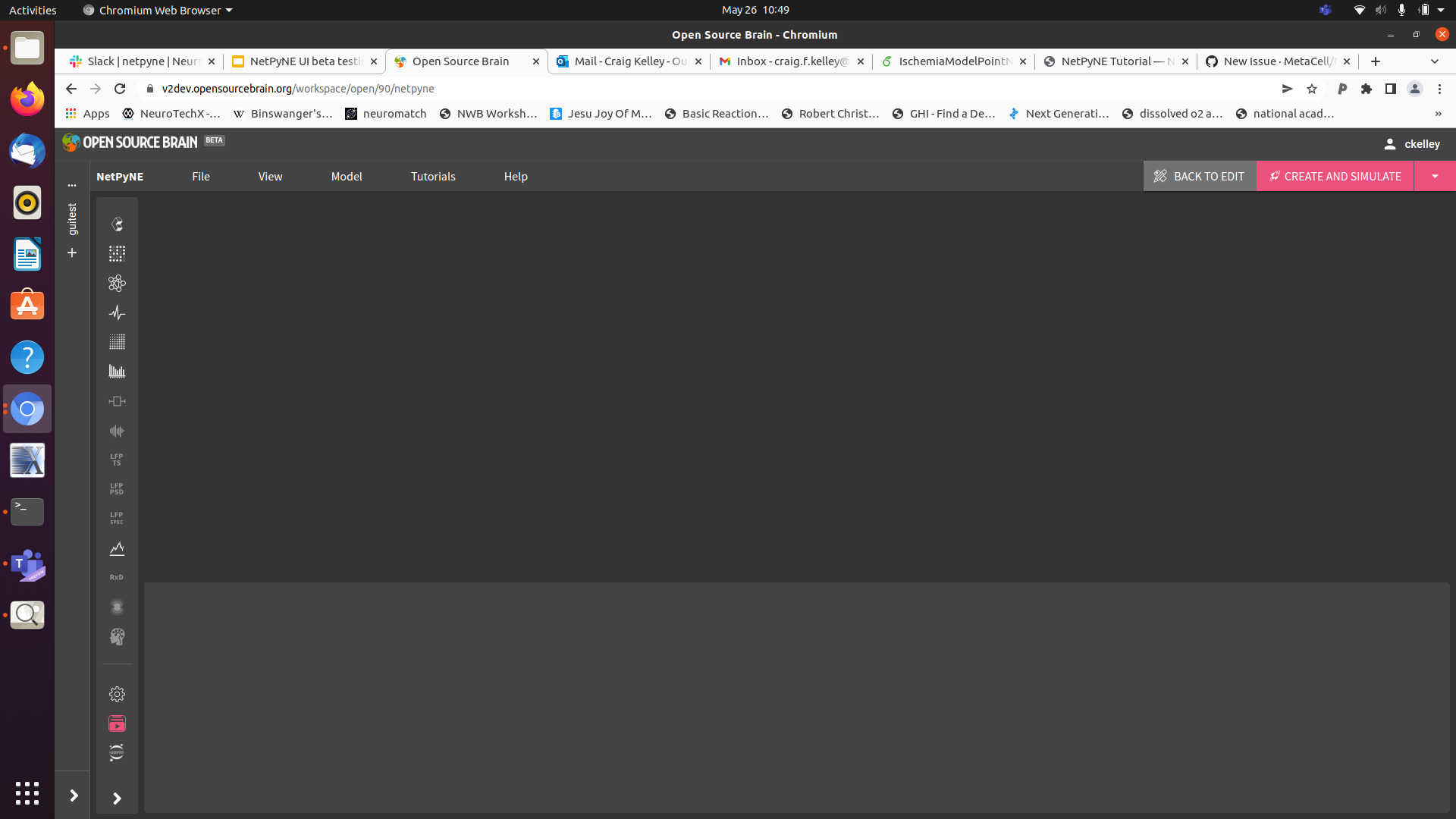Open the raster dot-grid plot icon
Screen dimensions: 1456x819
click(x=117, y=342)
